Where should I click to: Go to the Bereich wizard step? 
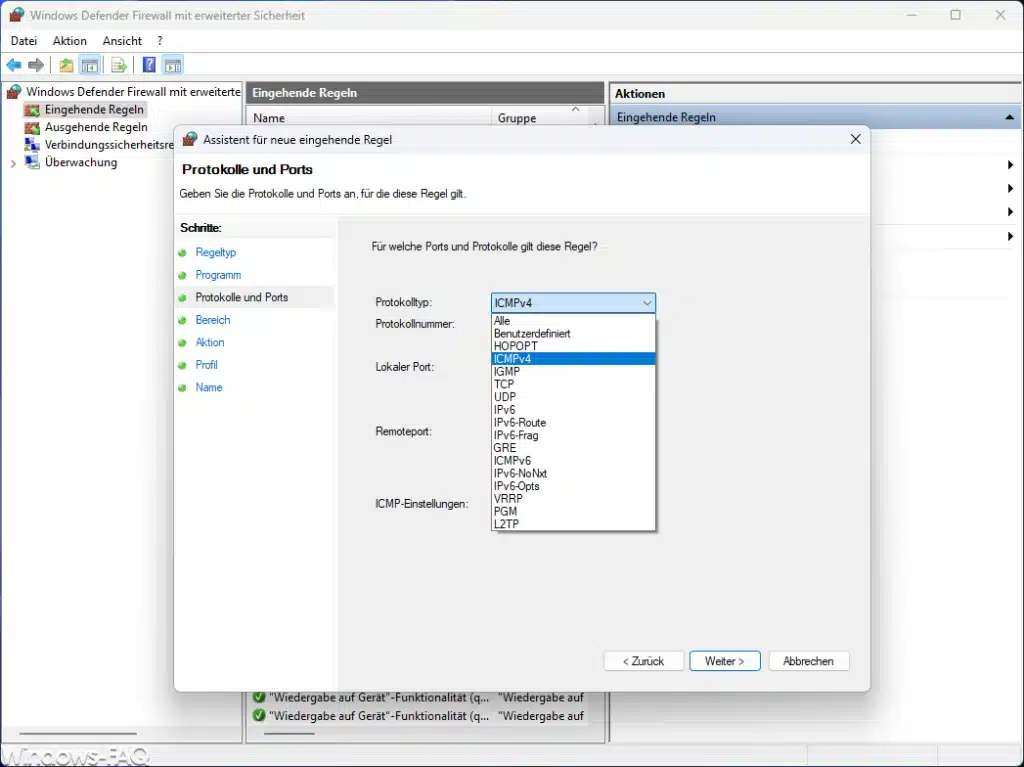(x=213, y=319)
